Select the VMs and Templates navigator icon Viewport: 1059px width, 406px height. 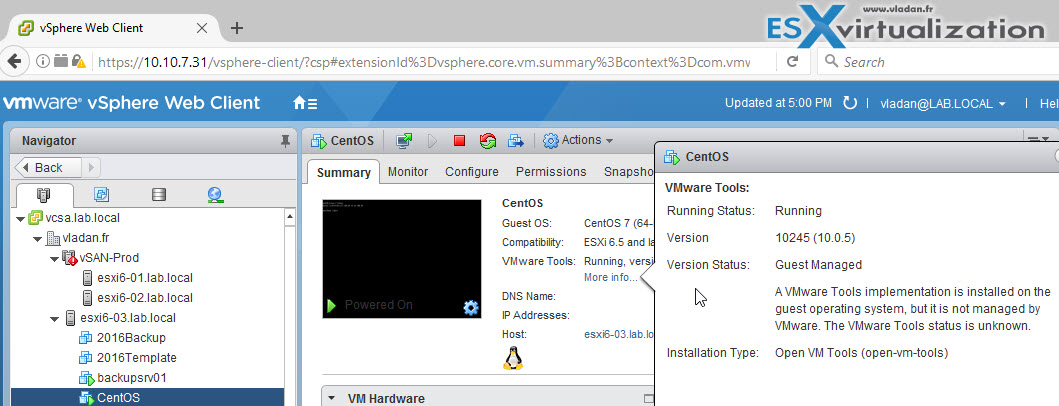(x=101, y=195)
